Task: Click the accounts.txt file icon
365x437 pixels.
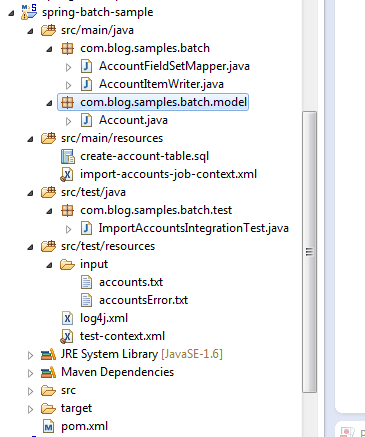Action: 86,282
